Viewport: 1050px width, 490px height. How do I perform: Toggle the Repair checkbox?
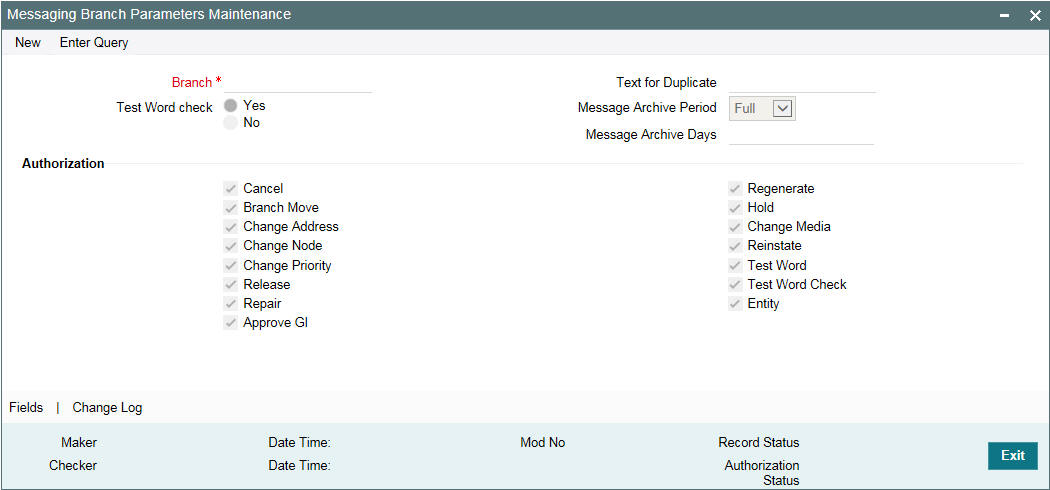coord(231,304)
